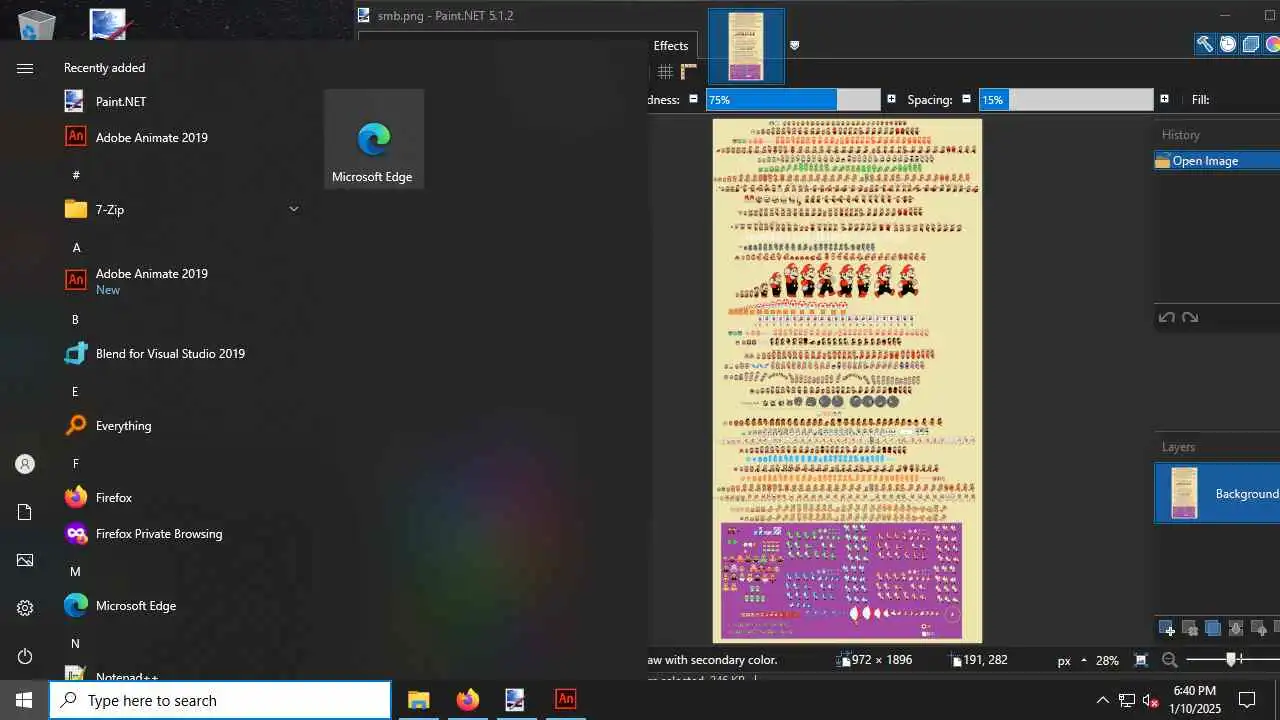Expand Start menu hamburger navigation
1280x720 pixels.
(25, 68)
